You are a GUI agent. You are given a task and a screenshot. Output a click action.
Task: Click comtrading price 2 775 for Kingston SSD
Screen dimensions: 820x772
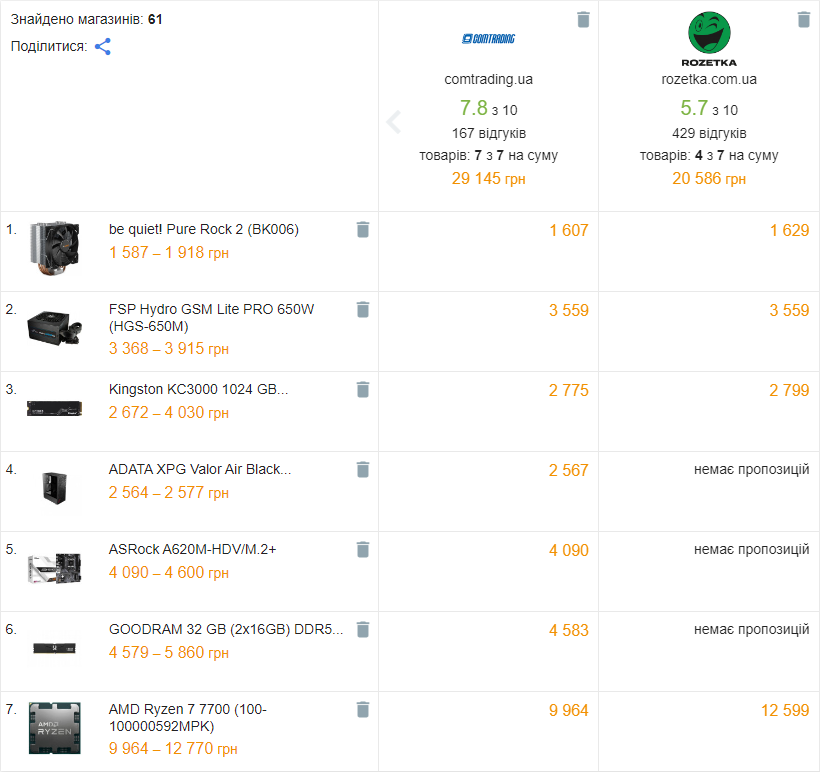coord(568,391)
